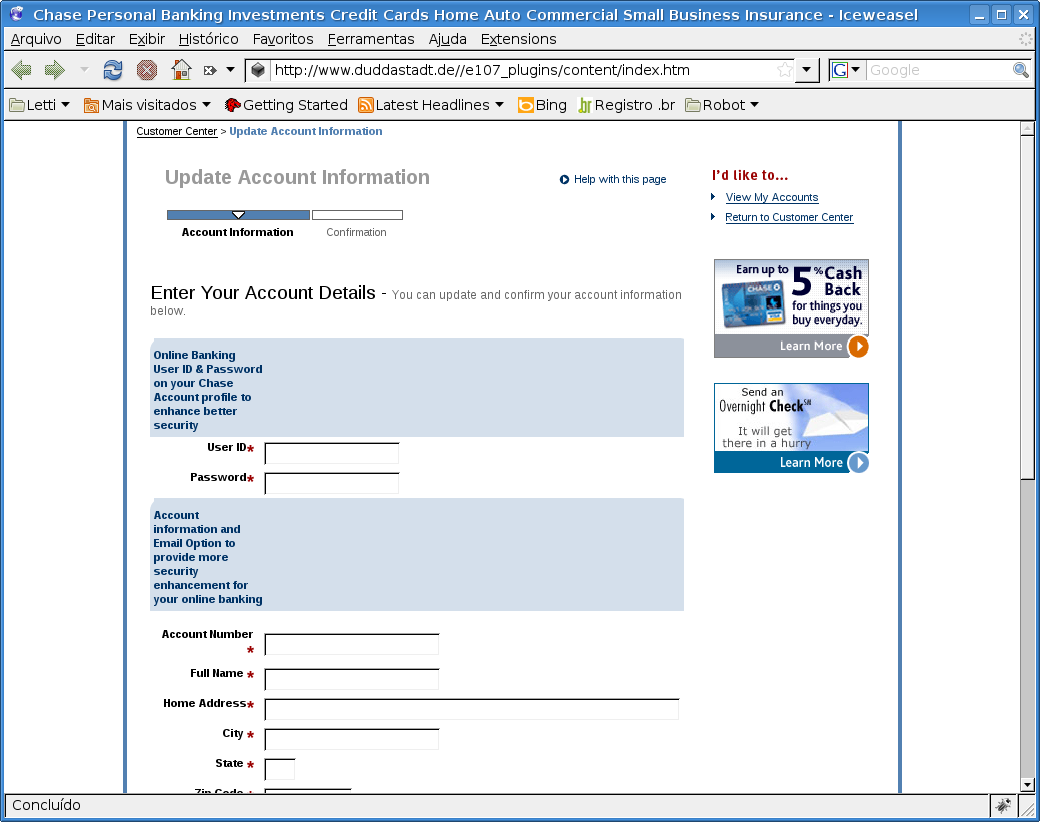This screenshot has height=822, width=1040.
Task: Focus the User ID field
Action: pos(332,453)
